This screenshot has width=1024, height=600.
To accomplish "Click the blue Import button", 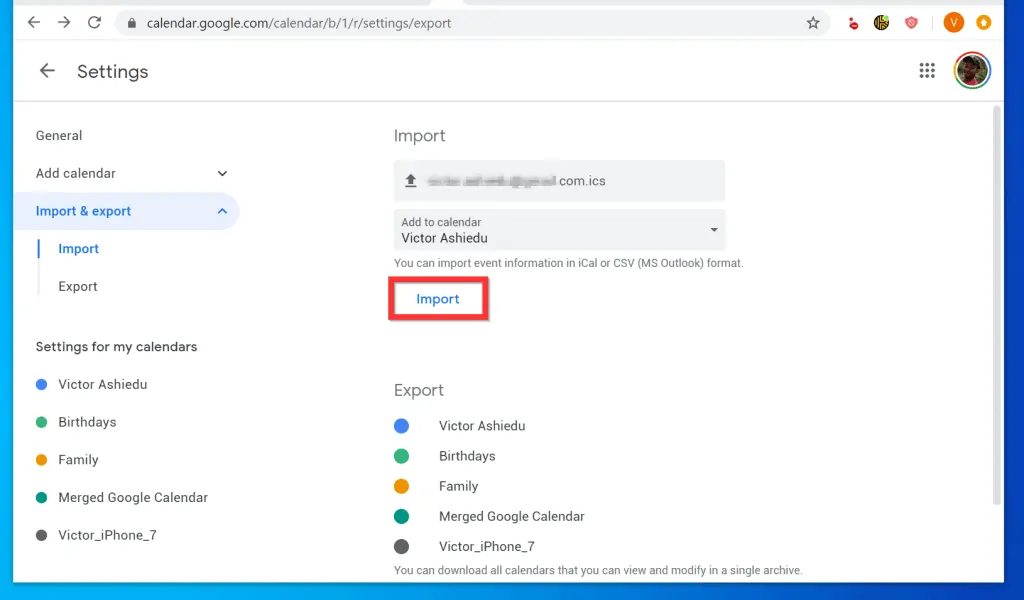I will pyautogui.click(x=438, y=299).
